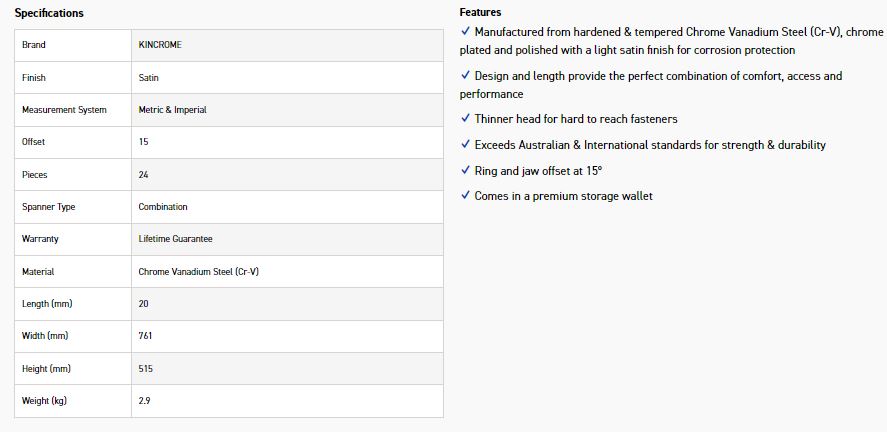The height and width of the screenshot is (432, 887).
Task: Click the checkmark next to Ring and jaw offset
Action: [x=466, y=171]
